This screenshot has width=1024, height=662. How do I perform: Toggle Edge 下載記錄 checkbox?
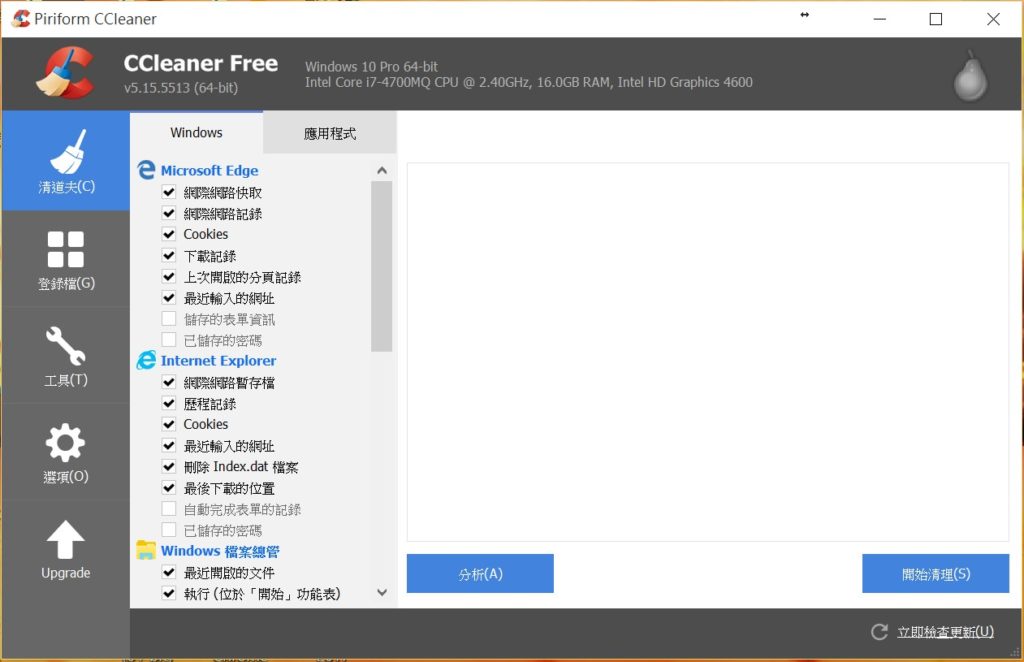(x=168, y=255)
